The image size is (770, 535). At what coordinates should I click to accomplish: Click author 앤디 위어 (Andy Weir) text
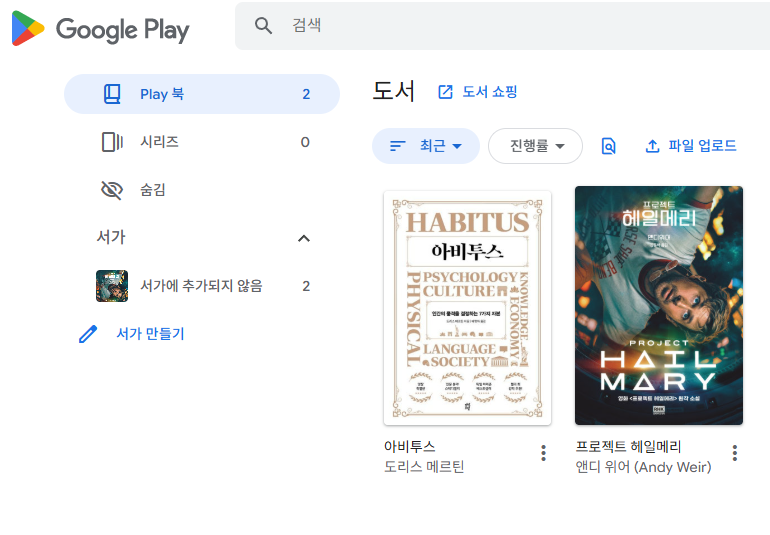click(x=643, y=467)
